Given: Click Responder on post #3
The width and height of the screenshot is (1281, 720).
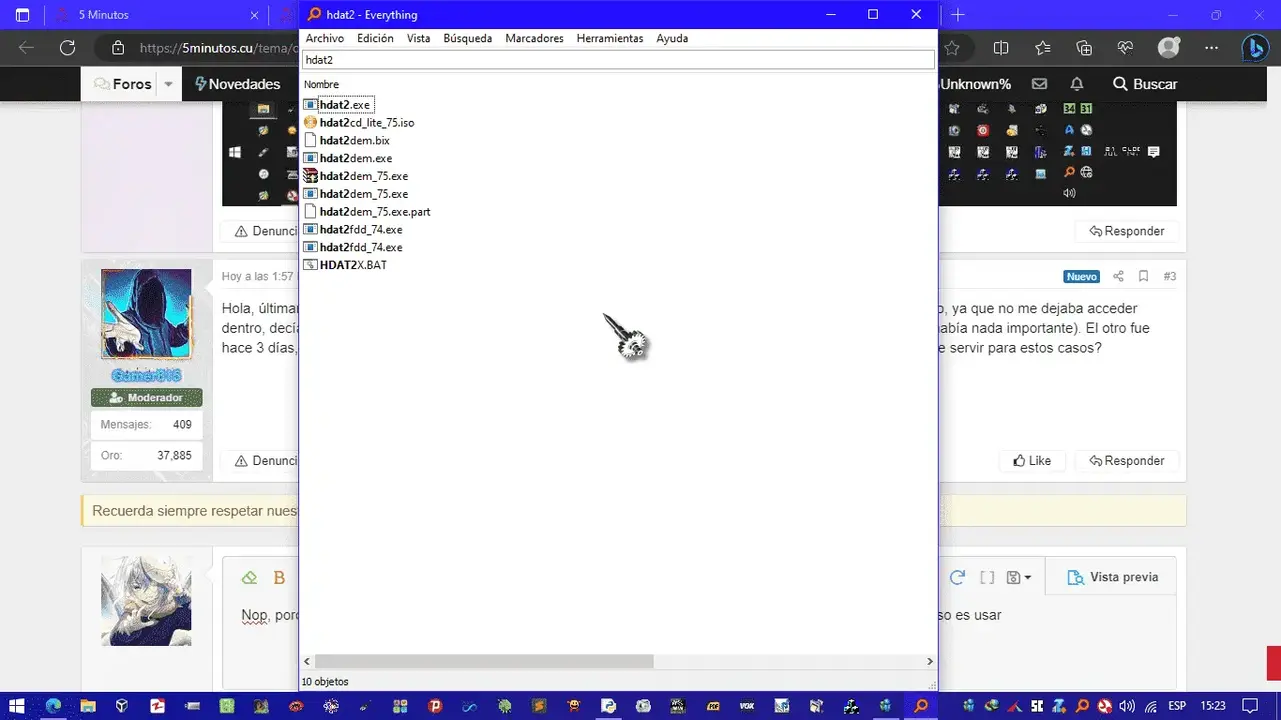Looking at the screenshot, I should point(1126,461).
